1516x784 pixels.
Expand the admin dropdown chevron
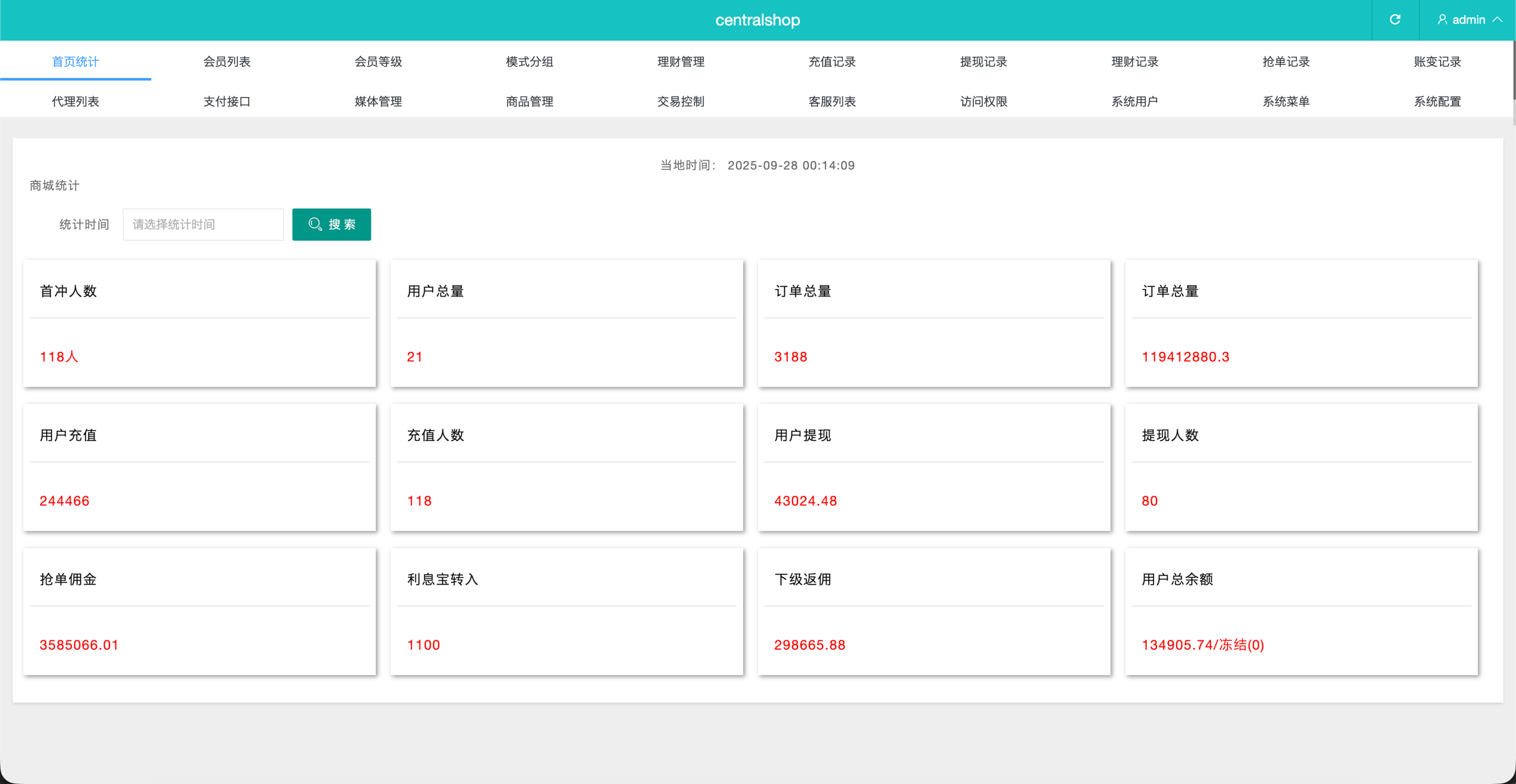pos(1498,20)
